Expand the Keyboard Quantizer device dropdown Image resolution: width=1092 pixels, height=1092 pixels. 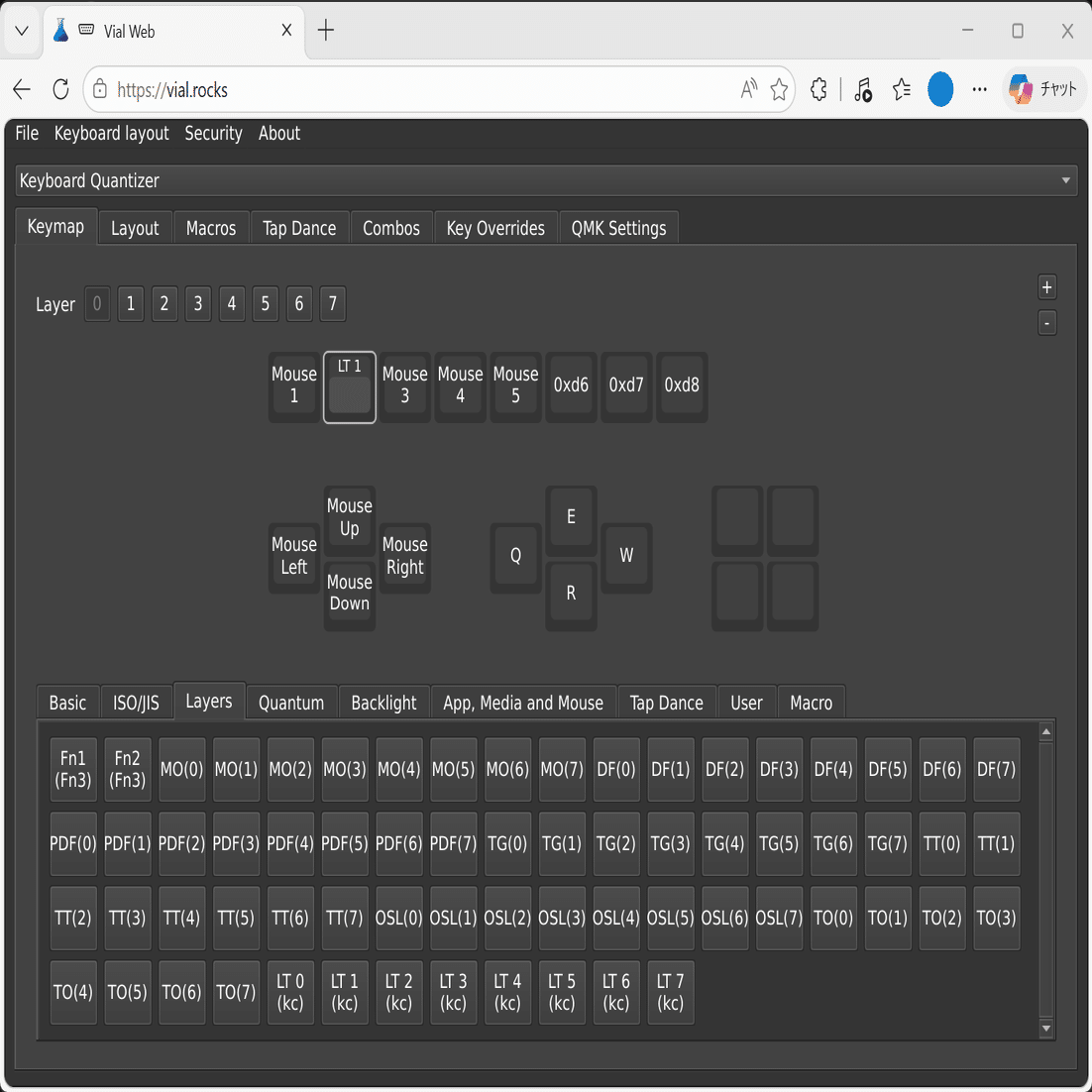tap(546, 180)
